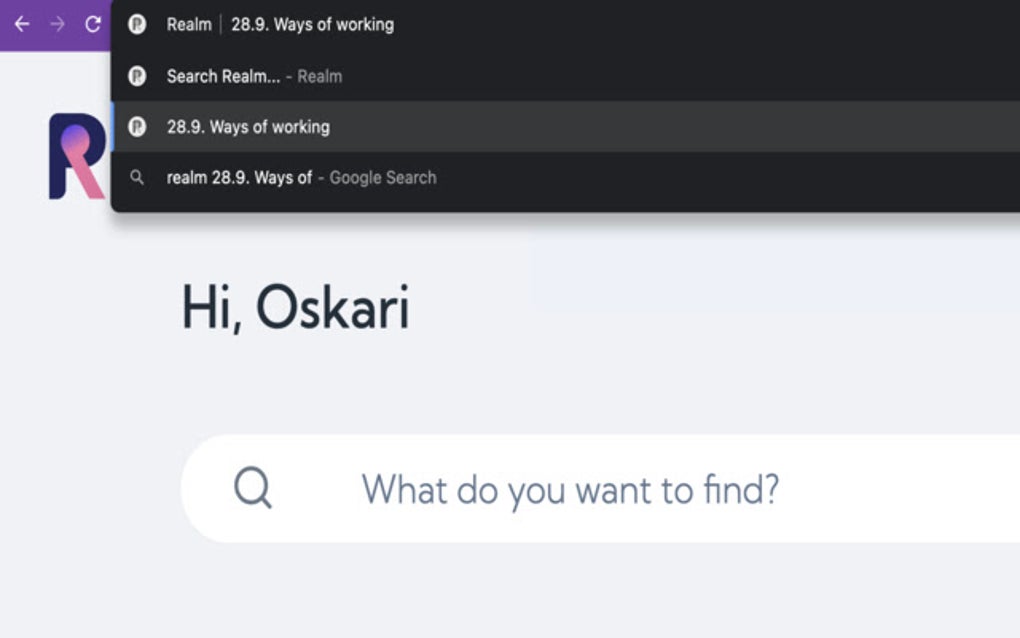Reload the page using the refresh icon
The image size is (1020, 638).
tap(93, 24)
